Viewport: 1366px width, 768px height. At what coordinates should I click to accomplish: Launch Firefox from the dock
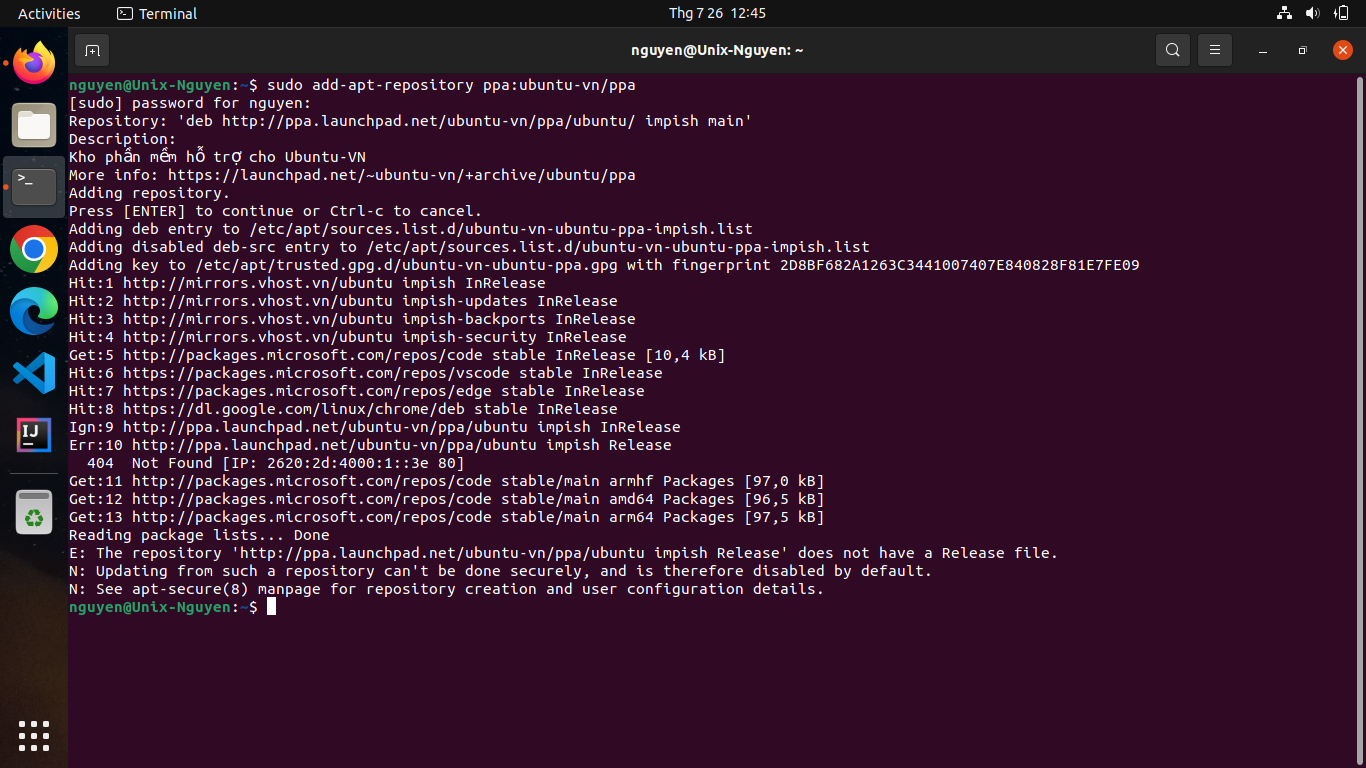34,64
